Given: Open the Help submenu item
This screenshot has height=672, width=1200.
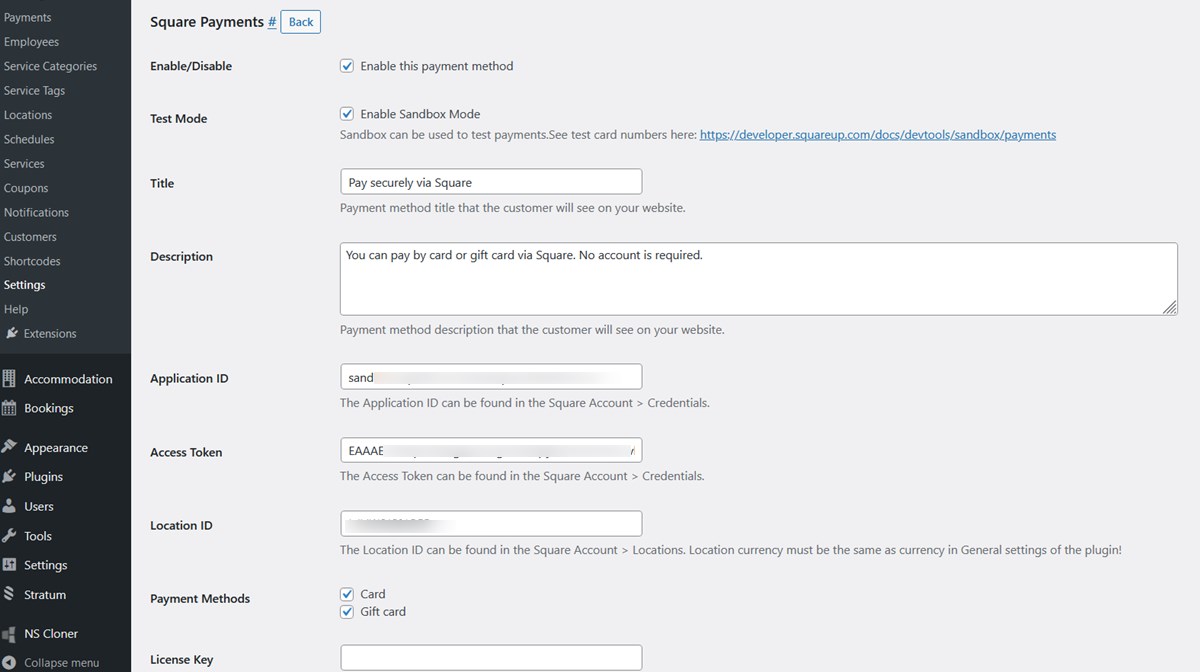Looking at the screenshot, I should [x=16, y=309].
